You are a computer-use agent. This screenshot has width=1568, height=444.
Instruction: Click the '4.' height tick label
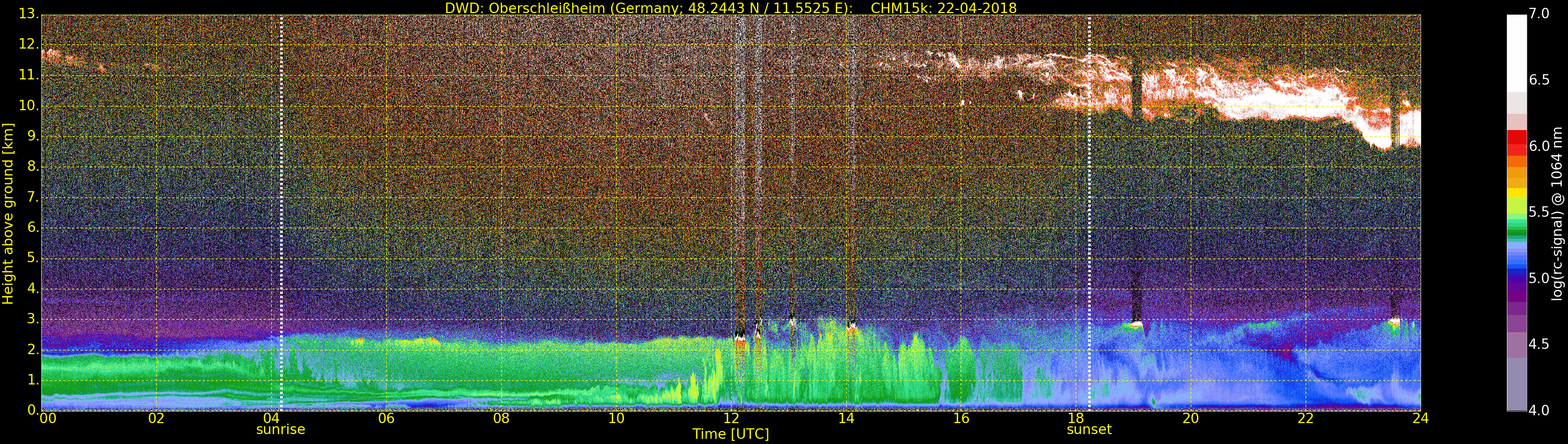tap(33, 288)
